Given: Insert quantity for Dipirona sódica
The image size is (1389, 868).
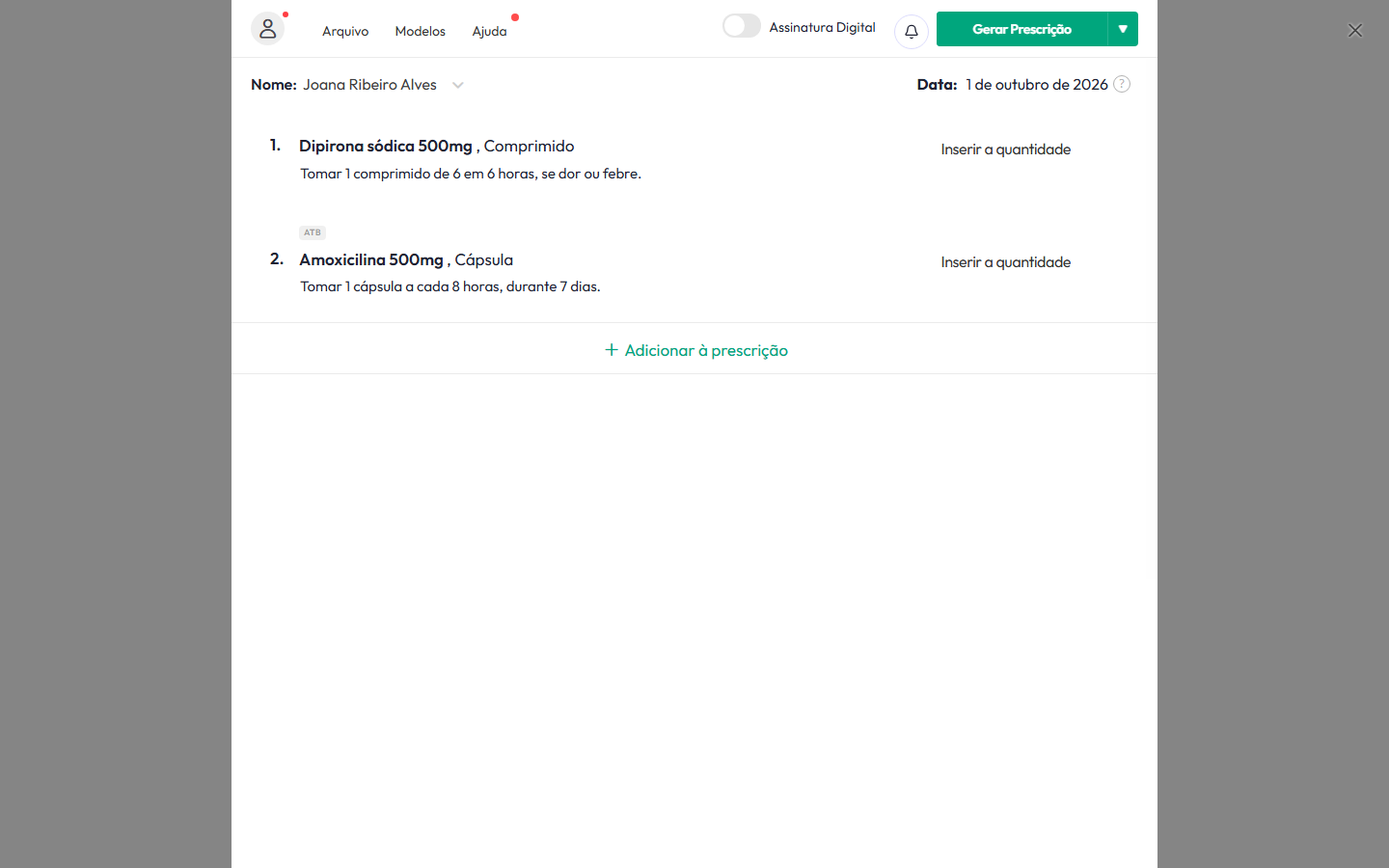Looking at the screenshot, I should click(1006, 149).
